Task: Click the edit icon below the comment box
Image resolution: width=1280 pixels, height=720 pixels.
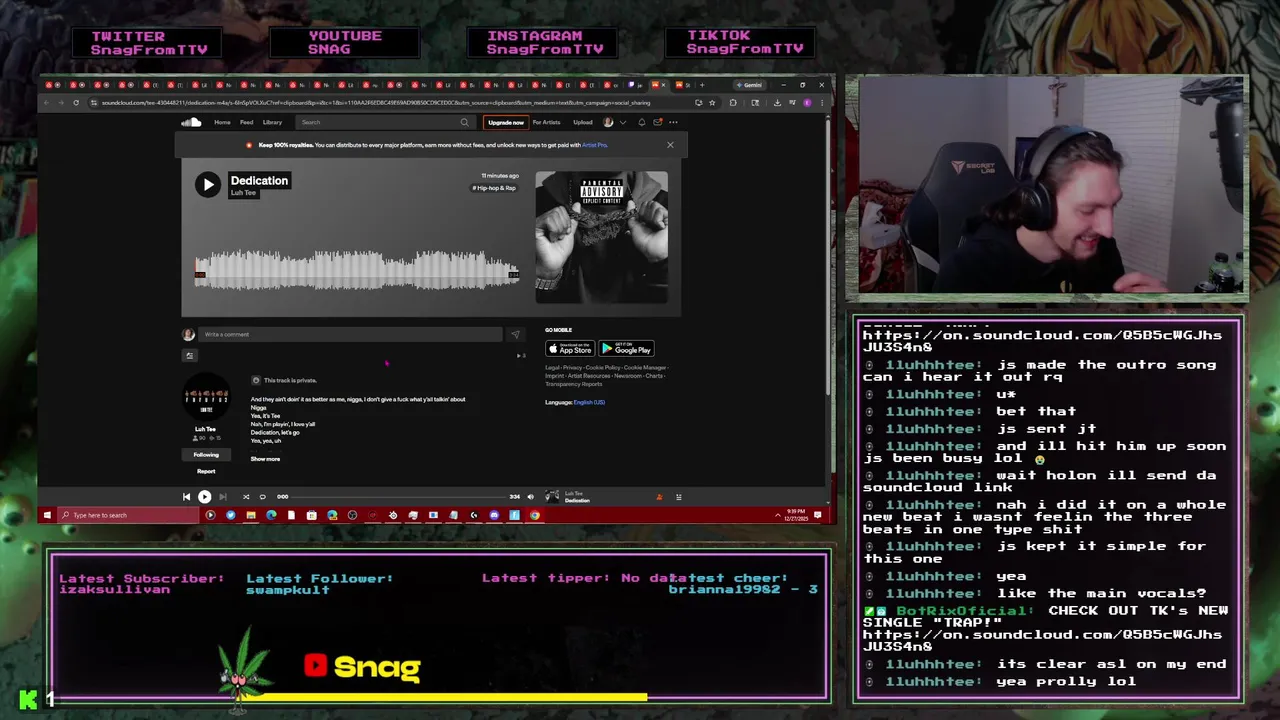Action: point(189,355)
